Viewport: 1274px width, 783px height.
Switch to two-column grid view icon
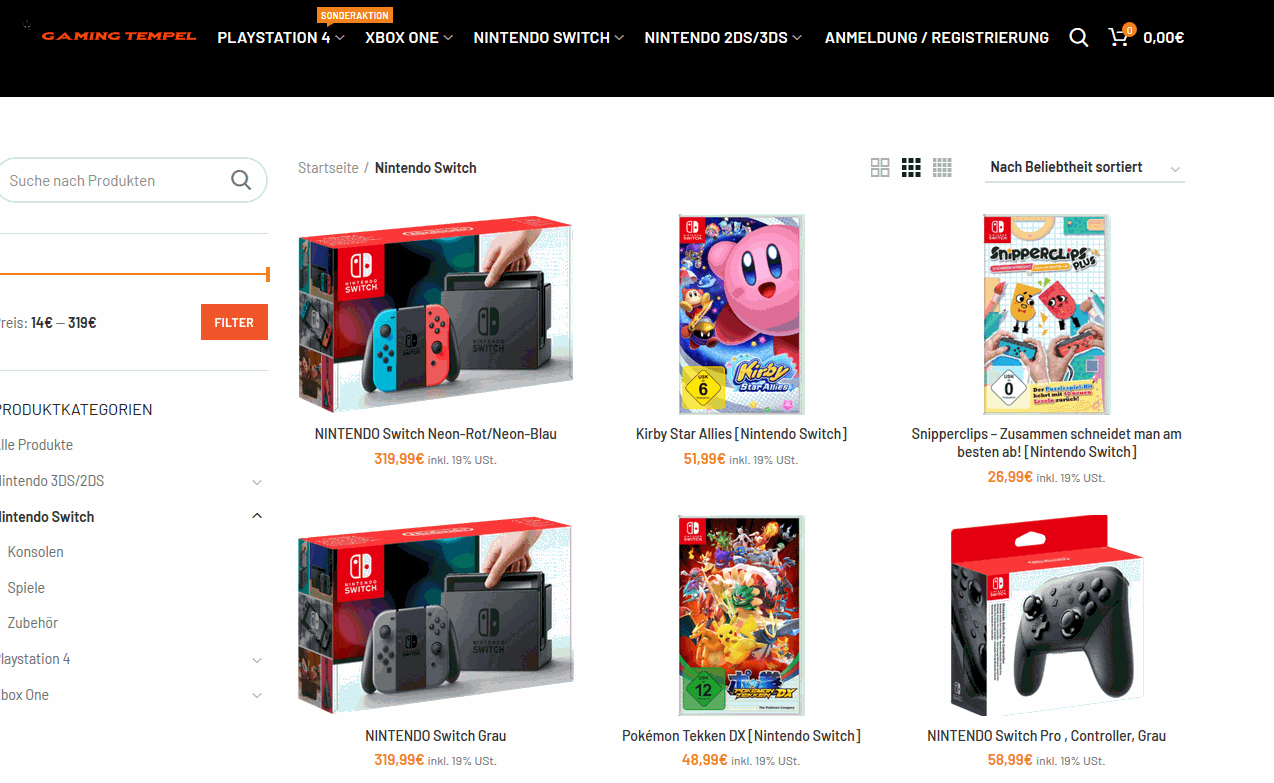tap(880, 168)
